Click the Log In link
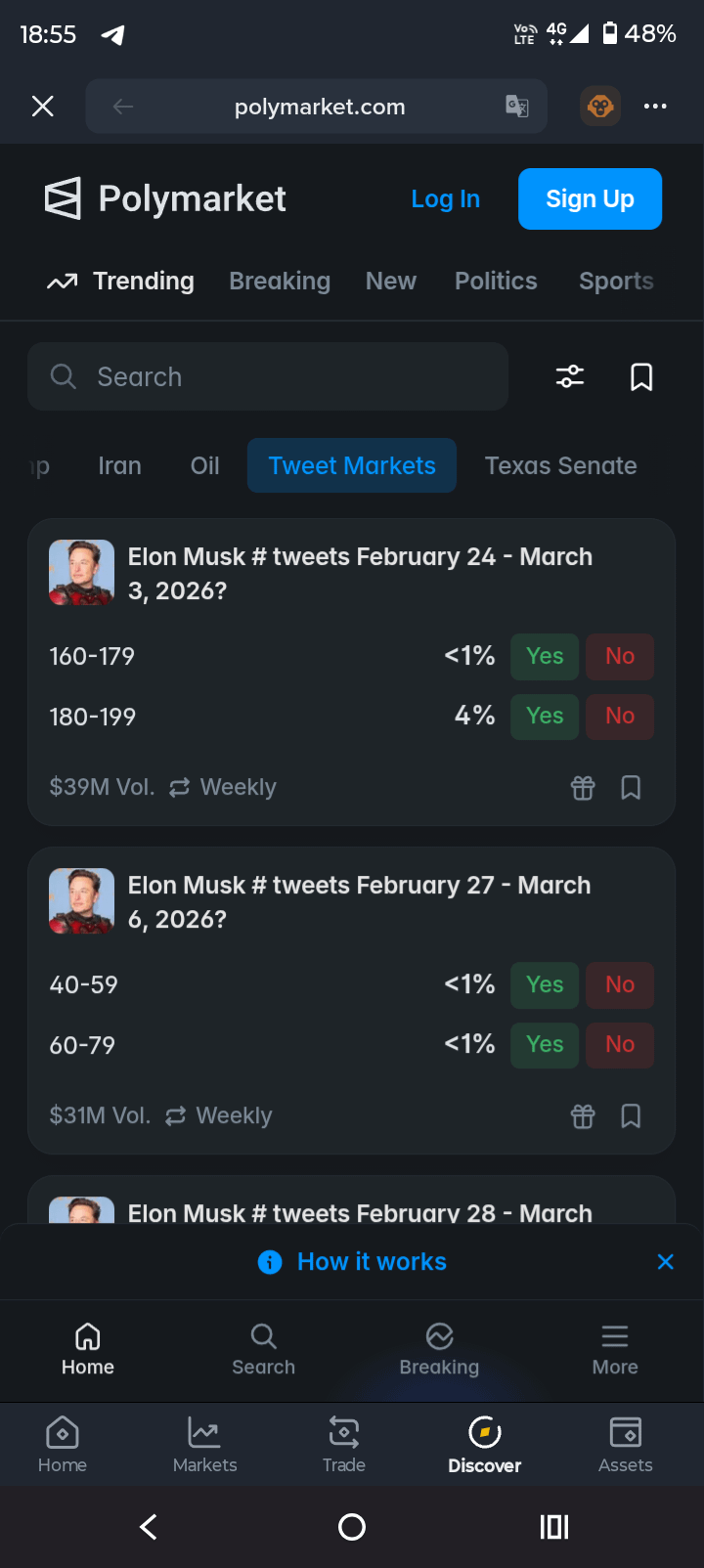 (446, 199)
